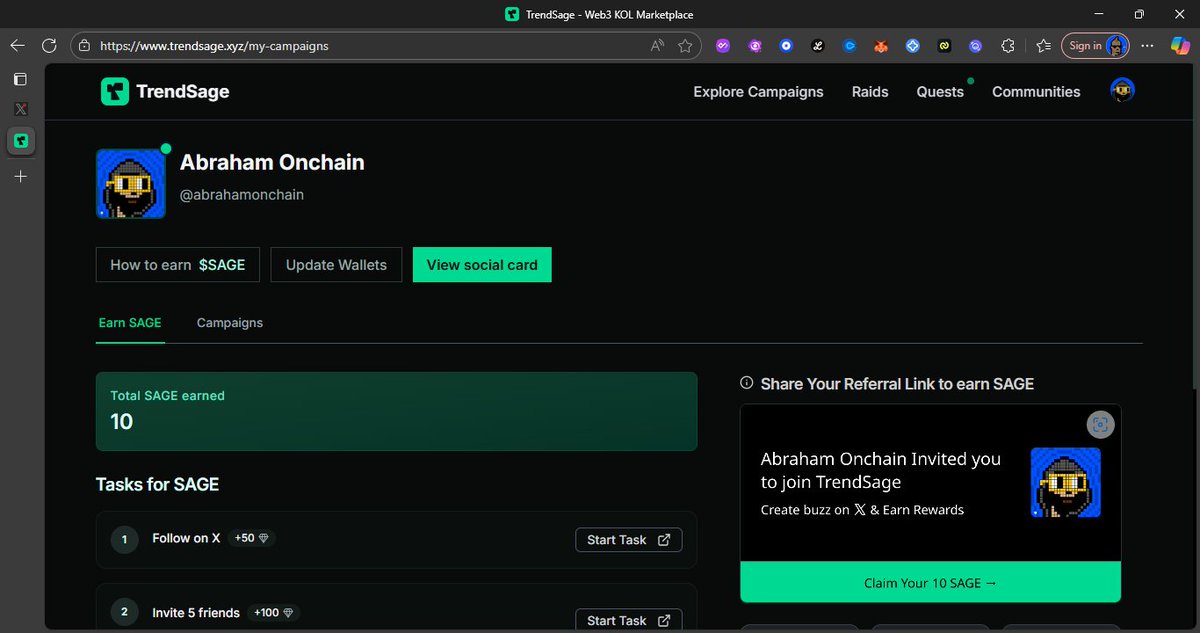Go back with browser back arrow

[17, 46]
